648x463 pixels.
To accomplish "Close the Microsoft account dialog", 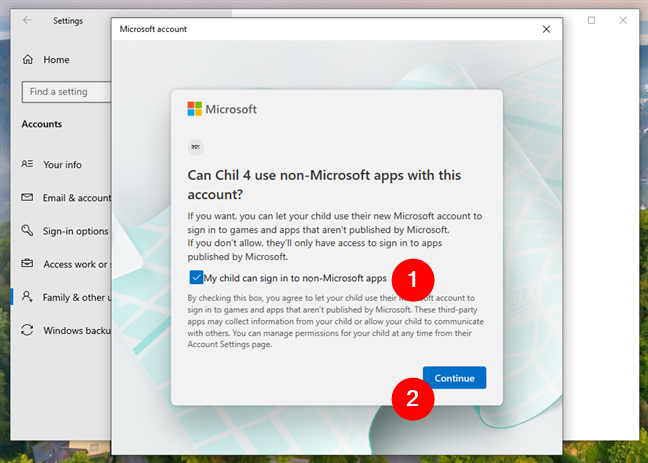I will click(x=546, y=29).
